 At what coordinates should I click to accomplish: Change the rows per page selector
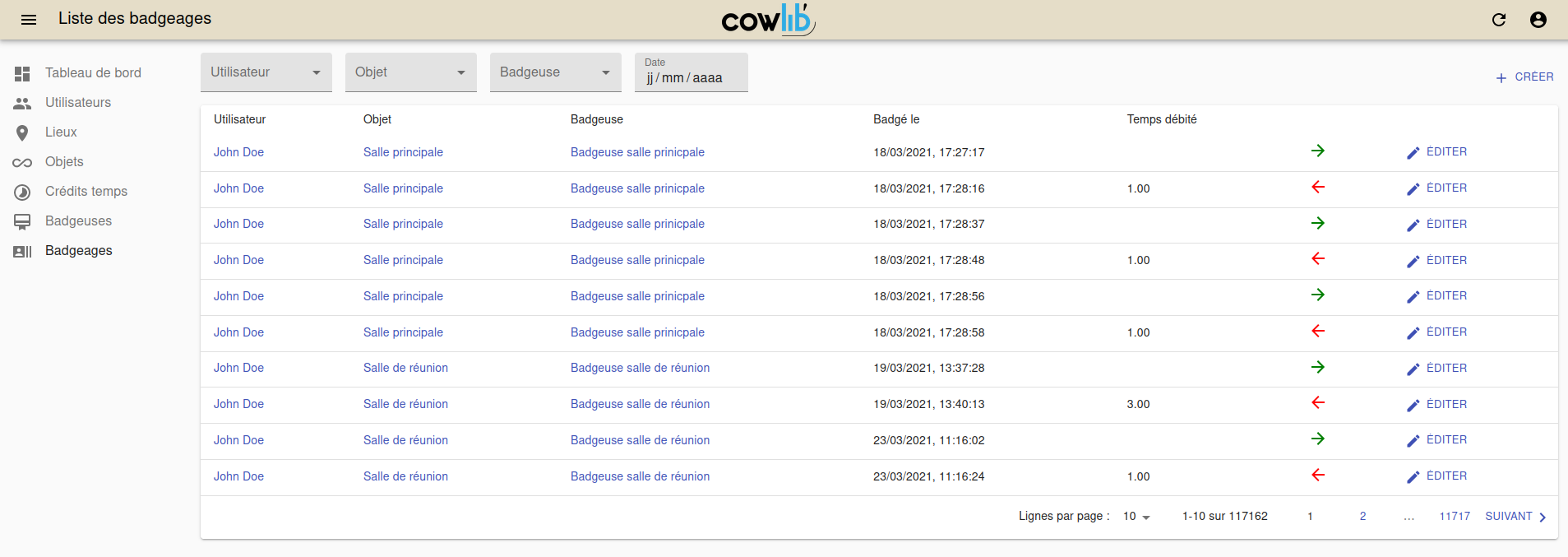pos(1136,517)
